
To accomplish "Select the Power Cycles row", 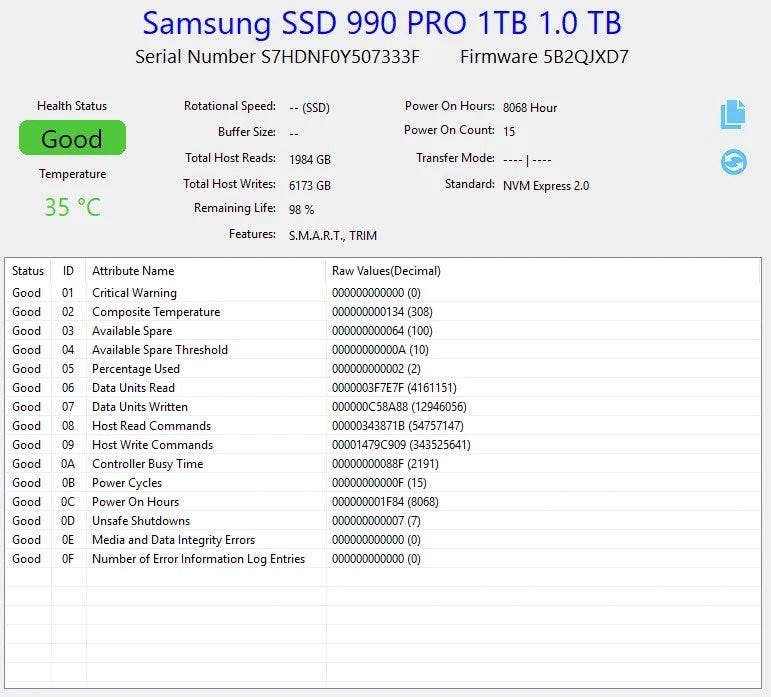I will pos(383,483).
